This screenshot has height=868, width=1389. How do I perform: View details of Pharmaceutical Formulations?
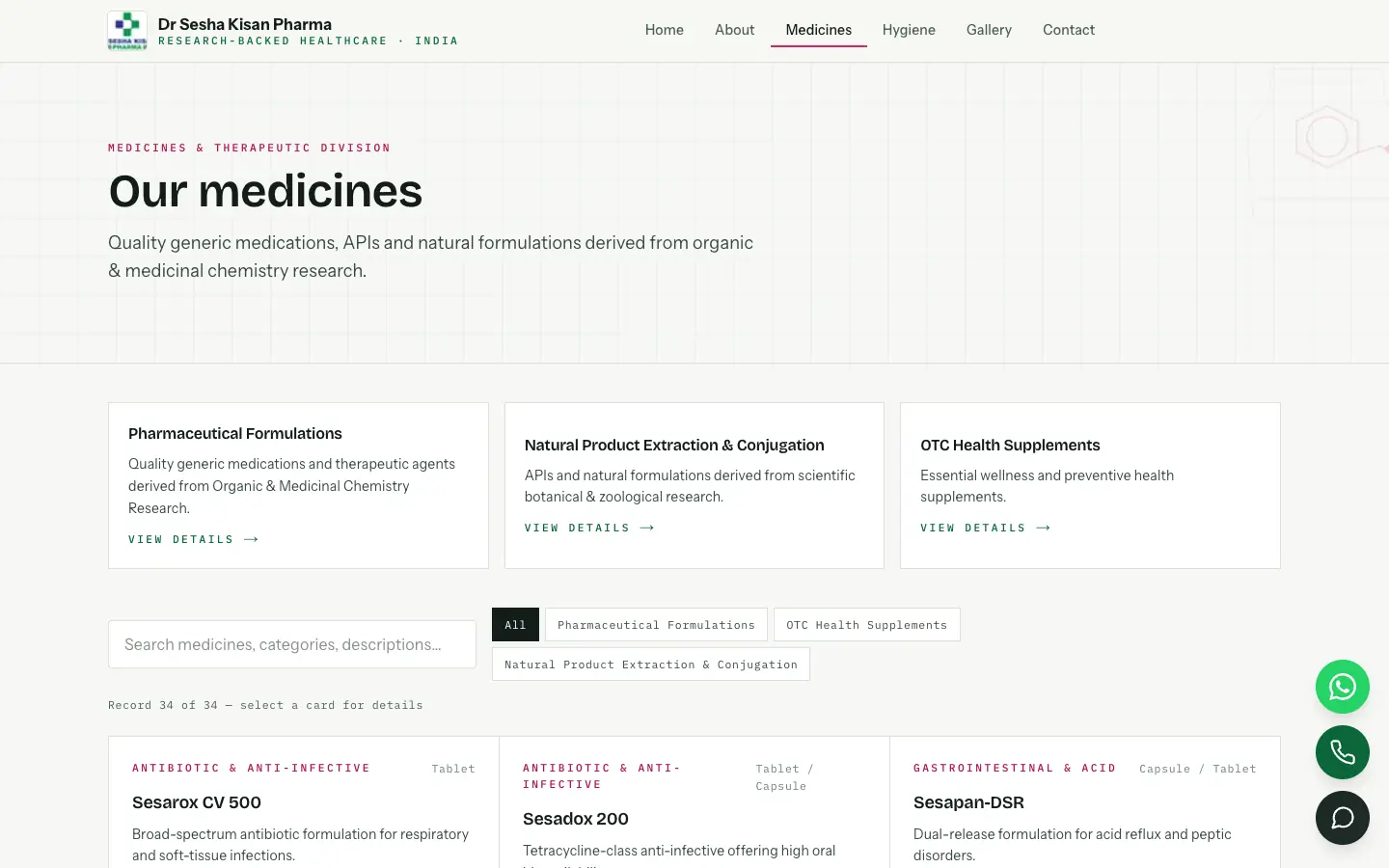(x=193, y=539)
